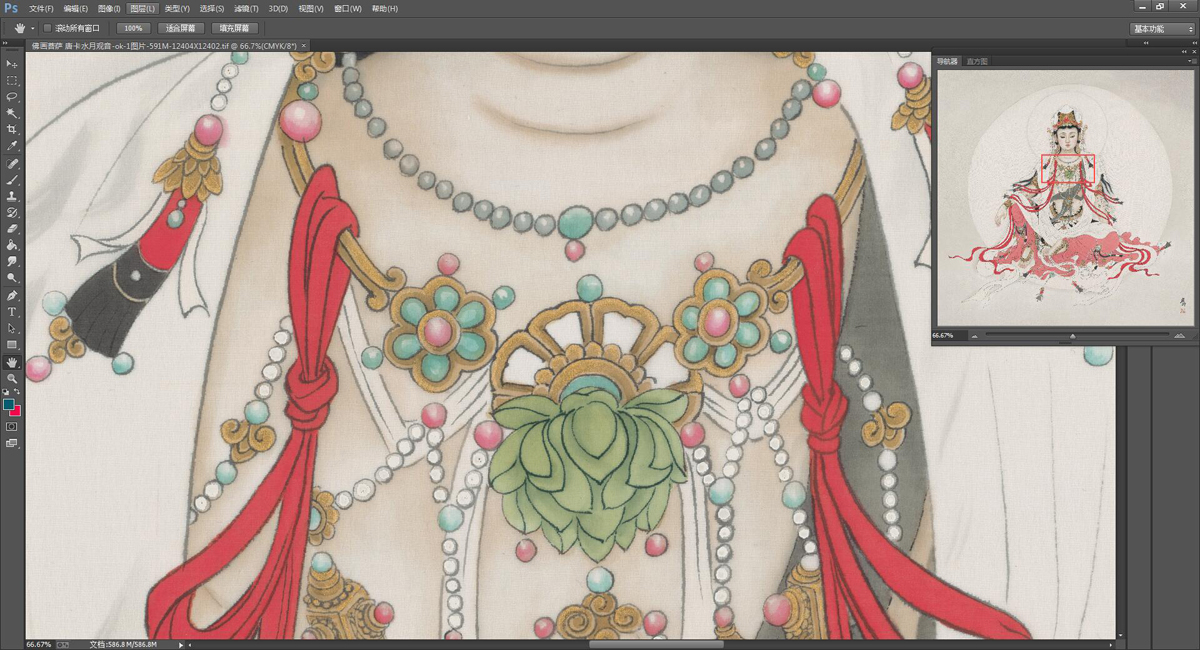The width and height of the screenshot is (1200, 650).
Task: Open the 窗口(W) menu
Action: point(348,8)
